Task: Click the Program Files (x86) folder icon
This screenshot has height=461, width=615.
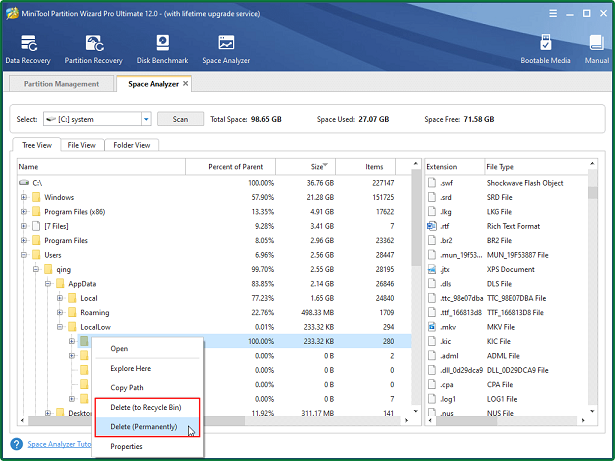Action: (36, 211)
